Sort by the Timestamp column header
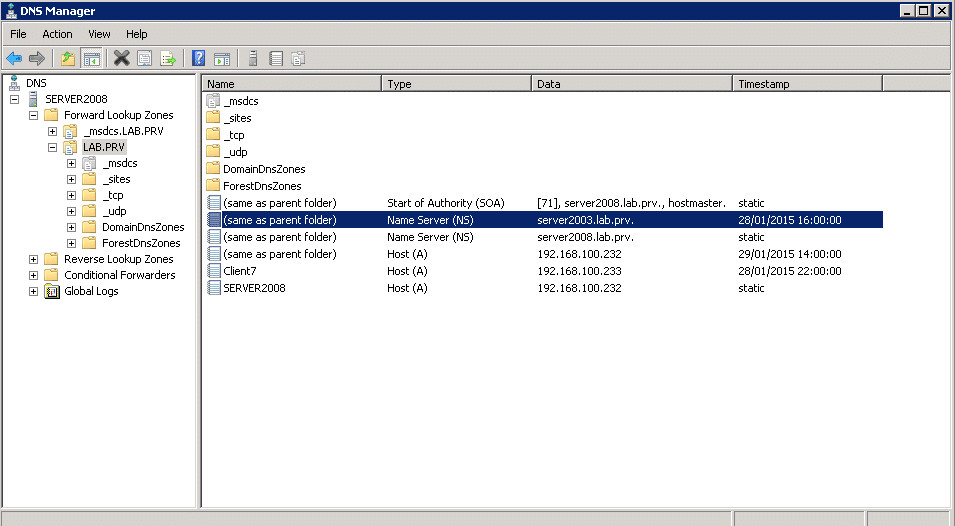Viewport: 955px width, 526px height. tap(808, 84)
